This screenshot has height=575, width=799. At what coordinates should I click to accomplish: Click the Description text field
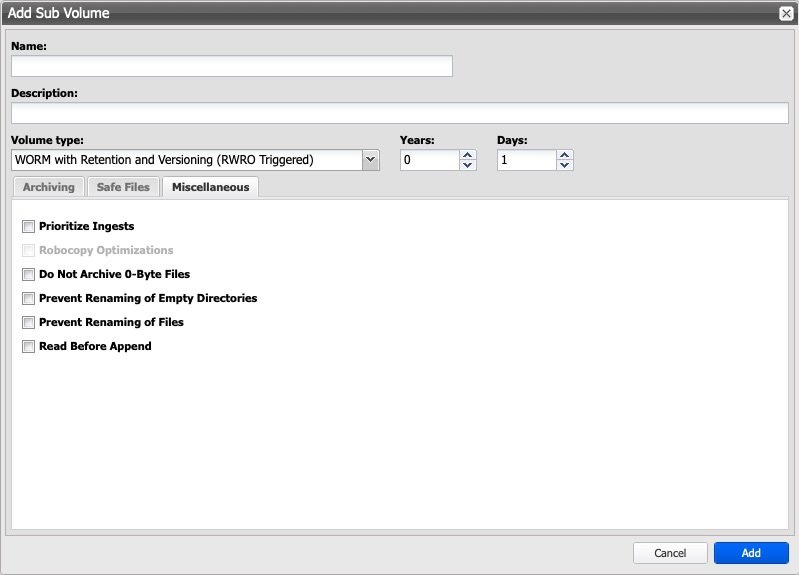coord(399,113)
